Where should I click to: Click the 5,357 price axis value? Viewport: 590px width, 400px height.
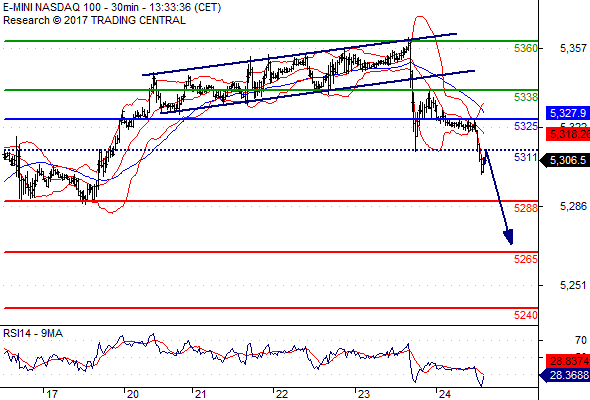point(573,48)
